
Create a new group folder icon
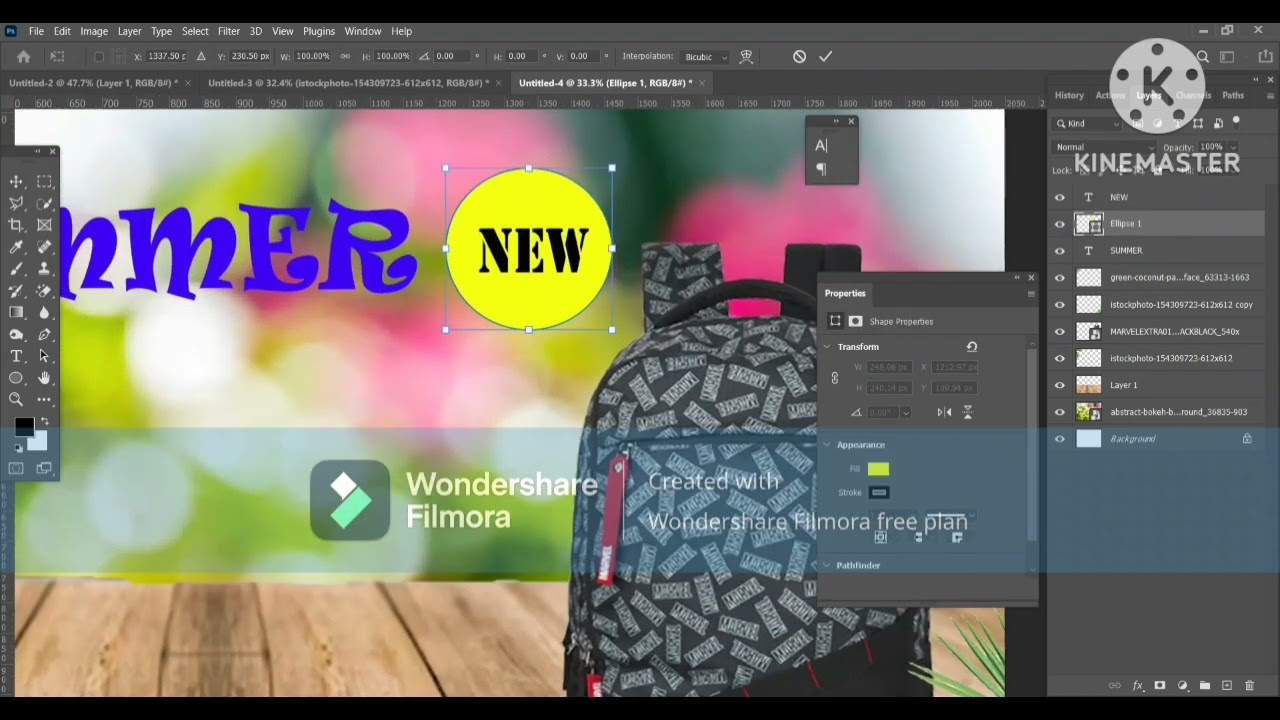point(1204,686)
